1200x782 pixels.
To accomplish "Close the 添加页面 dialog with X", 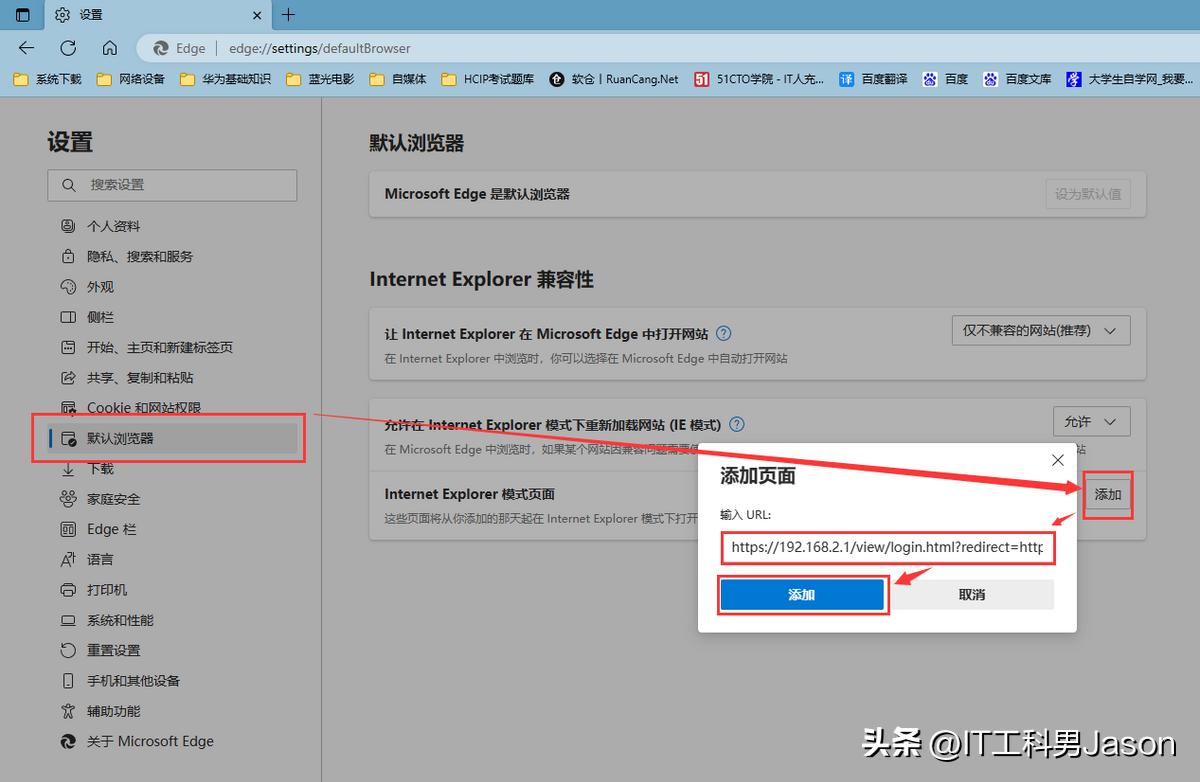I will [1058, 460].
